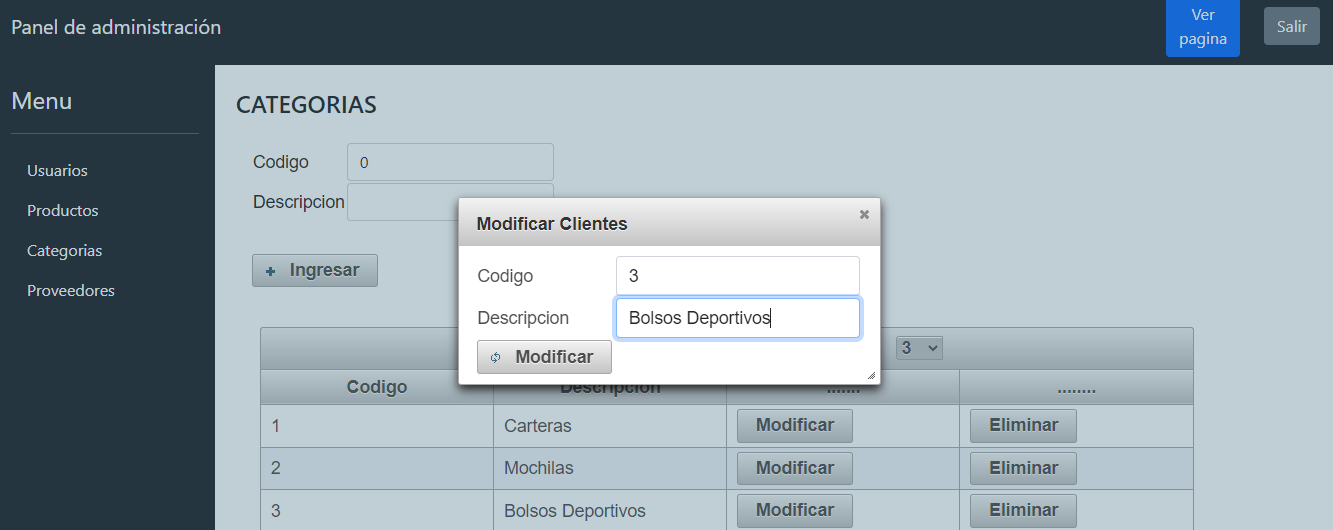The height and width of the screenshot is (530, 1333).
Task: Click Eliminar for the Mochilas row
Action: (x=1023, y=468)
